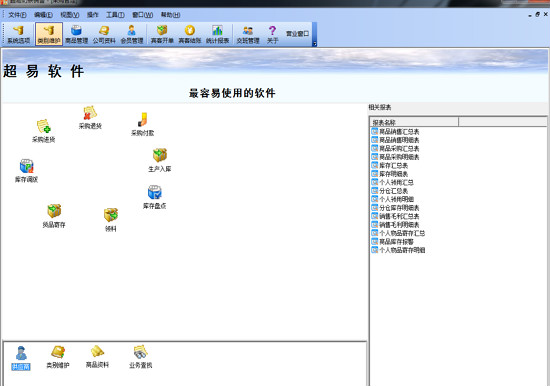Open the 操作 menu
This screenshot has width=550, height=386.
point(93,15)
